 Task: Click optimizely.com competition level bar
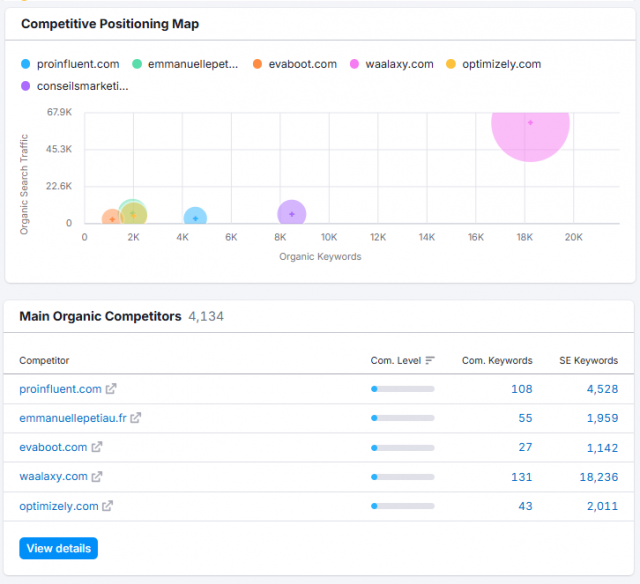pyautogui.click(x=402, y=506)
